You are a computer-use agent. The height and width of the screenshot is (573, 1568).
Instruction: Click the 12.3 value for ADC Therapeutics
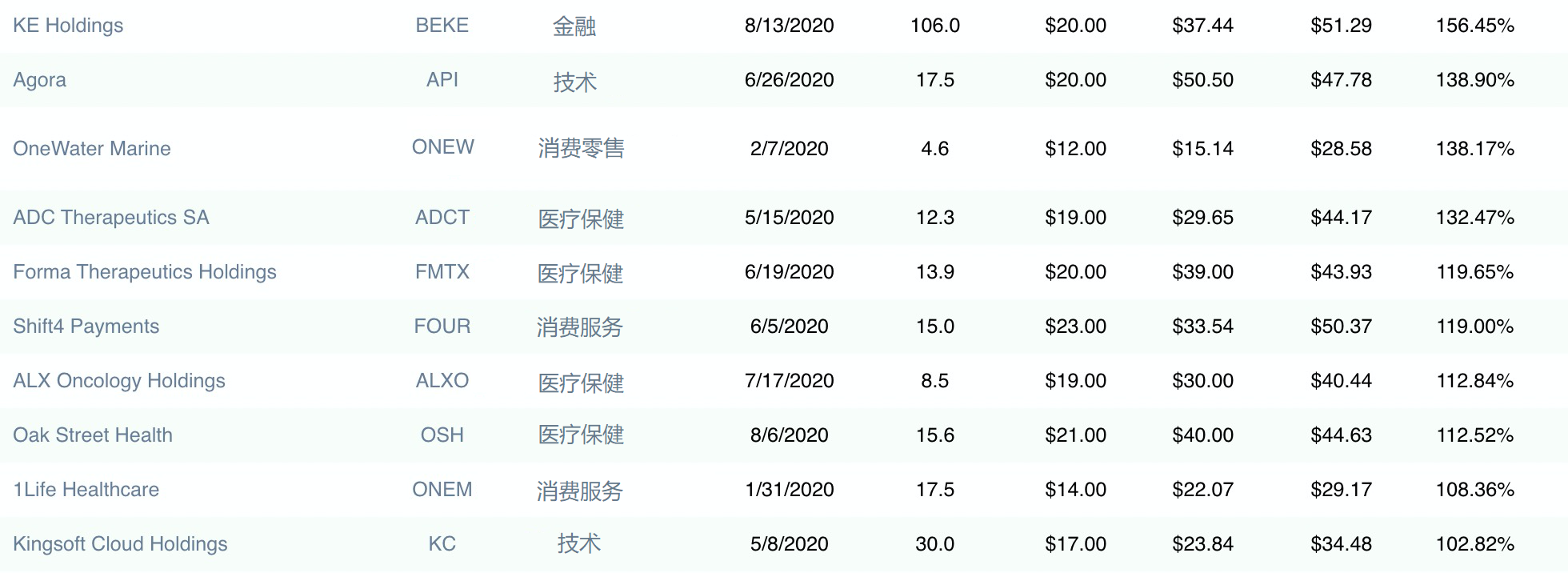point(935,218)
